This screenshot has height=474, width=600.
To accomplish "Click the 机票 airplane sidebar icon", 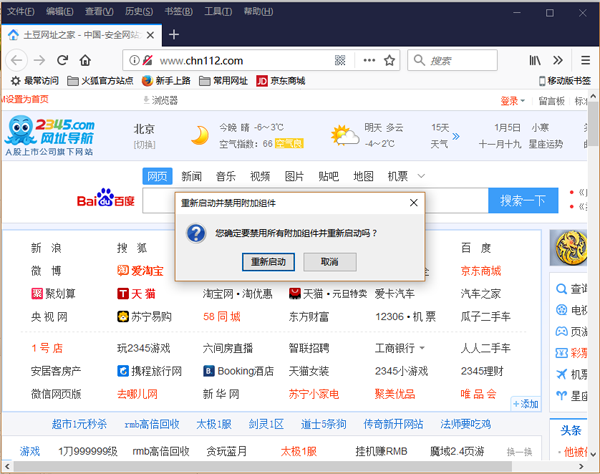I will (x=561, y=374).
